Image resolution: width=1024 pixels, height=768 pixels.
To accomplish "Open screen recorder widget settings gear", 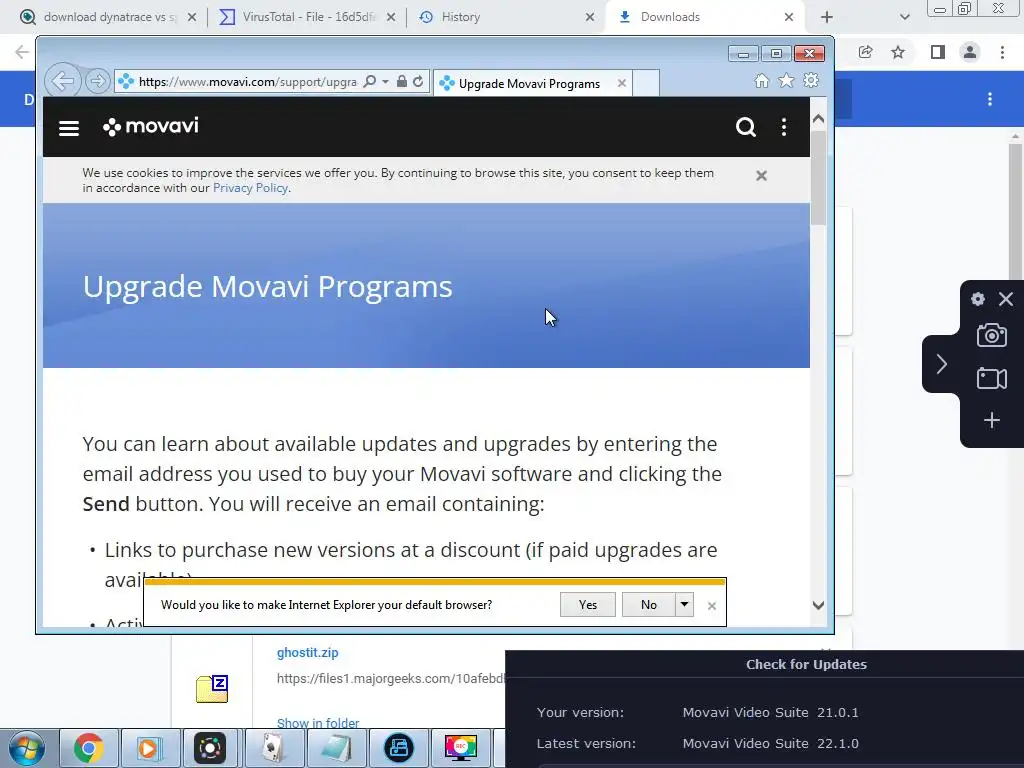I will click(x=978, y=299).
